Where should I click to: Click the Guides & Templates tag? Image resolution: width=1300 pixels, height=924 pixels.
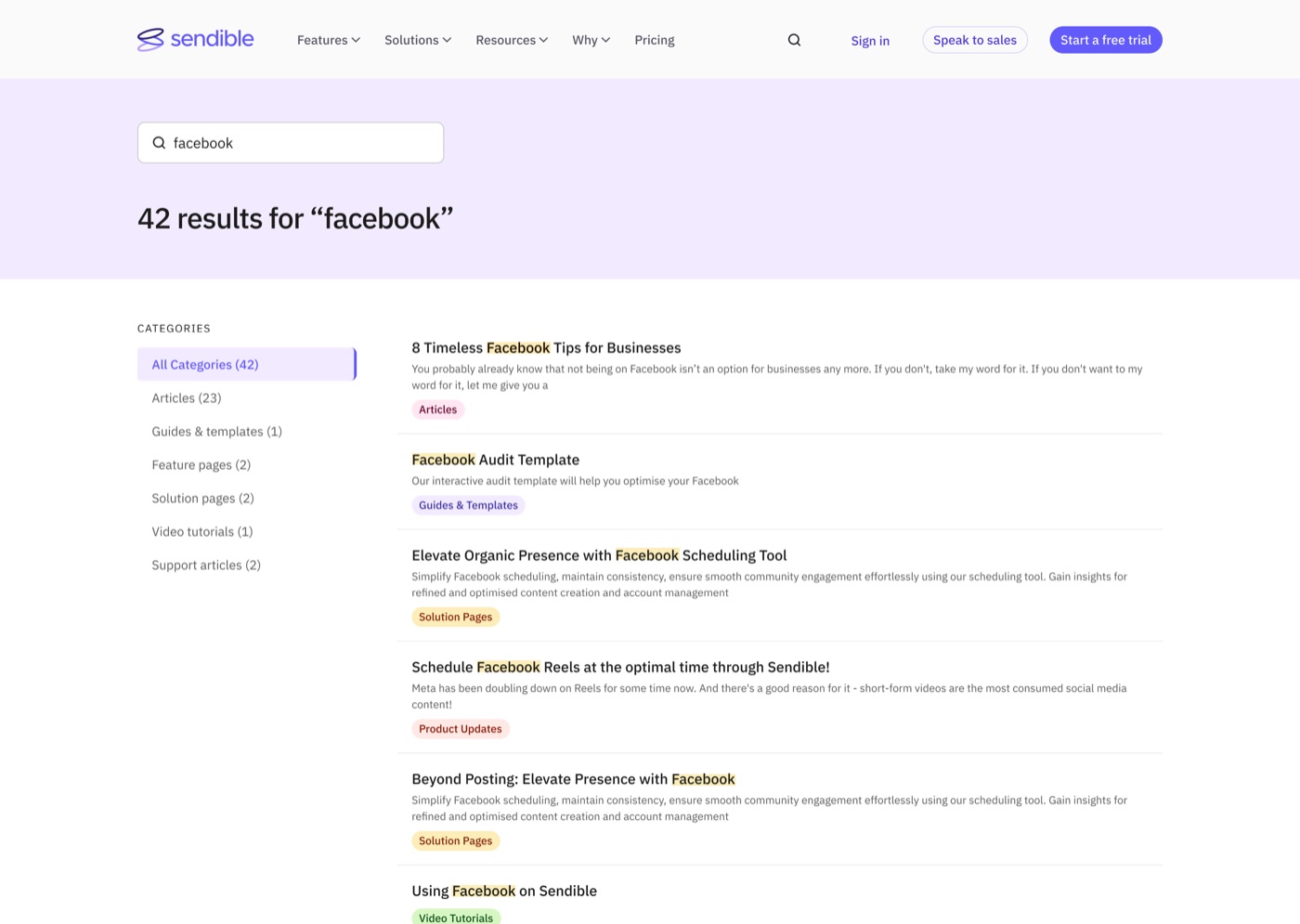coord(468,505)
